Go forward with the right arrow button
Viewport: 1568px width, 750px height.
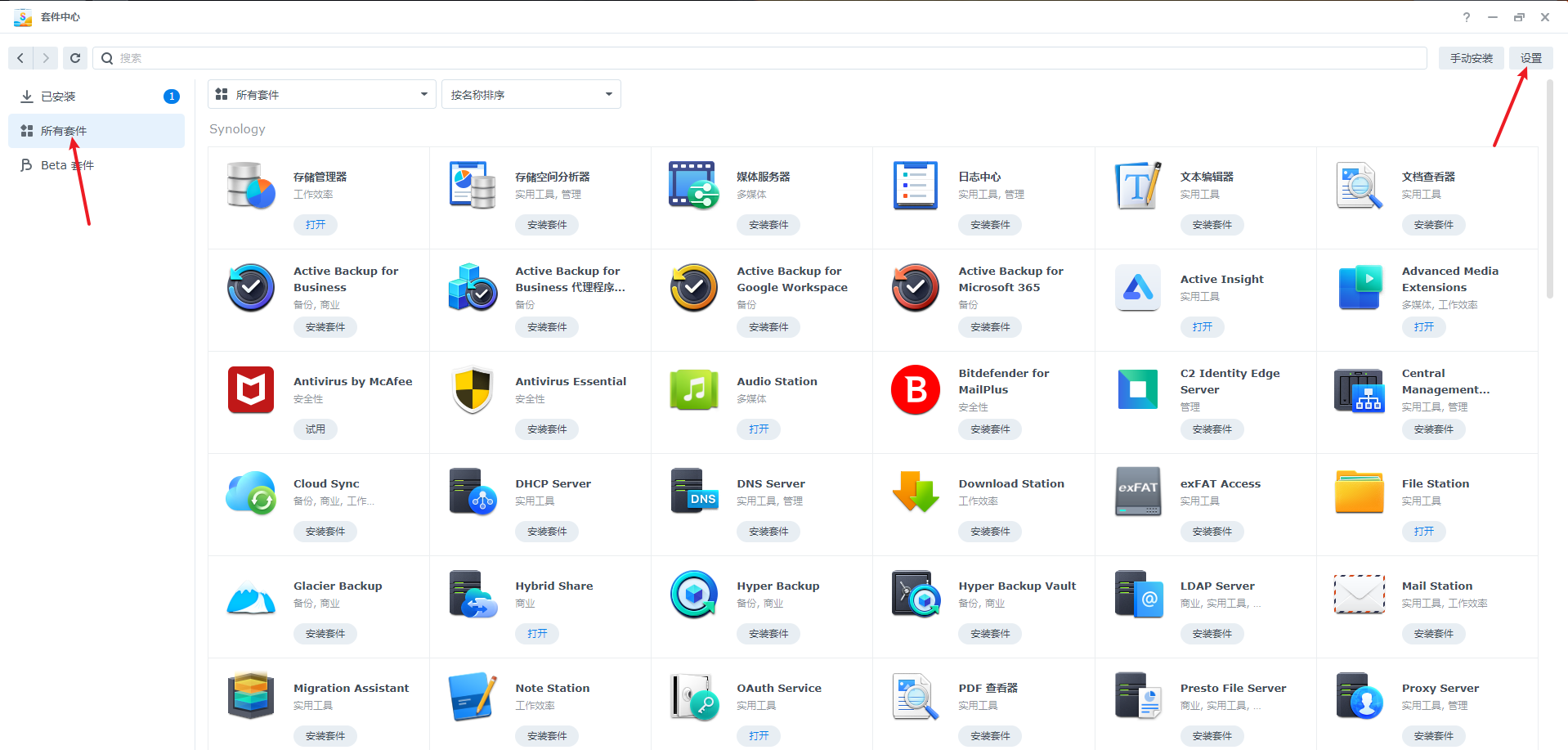(46, 58)
